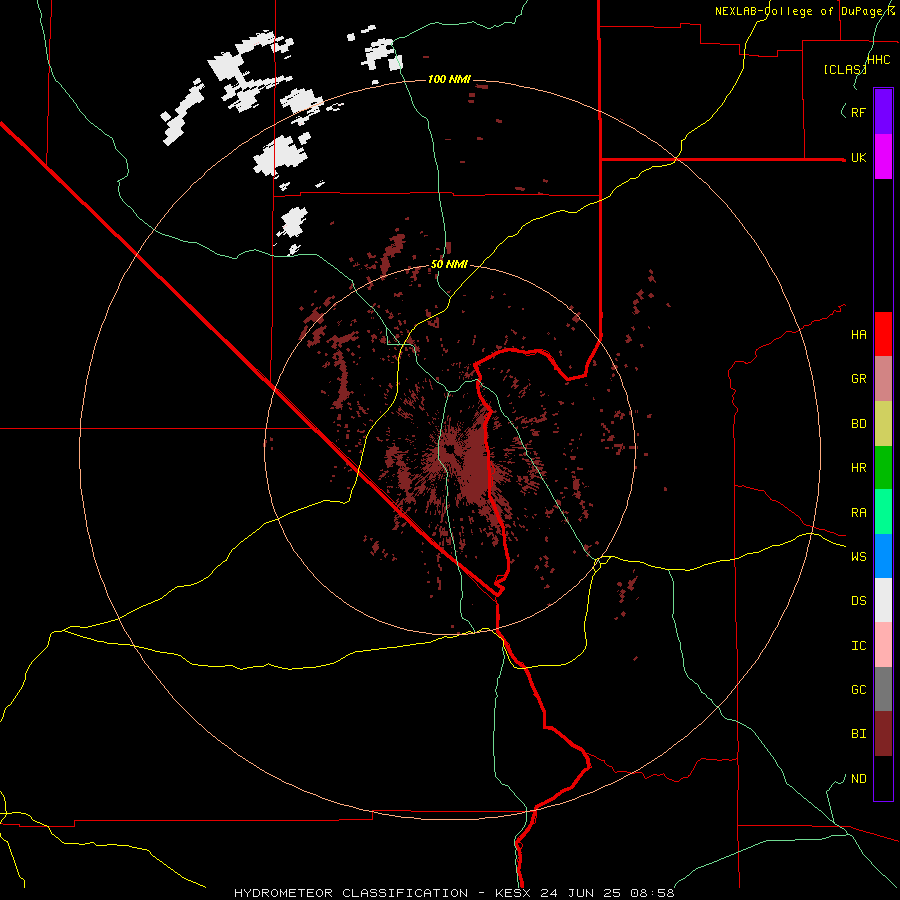Image resolution: width=900 pixels, height=900 pixels.
Task: Click the HYDROMETEOR CLASSIFICATION title text
Action: click(351, 893)
